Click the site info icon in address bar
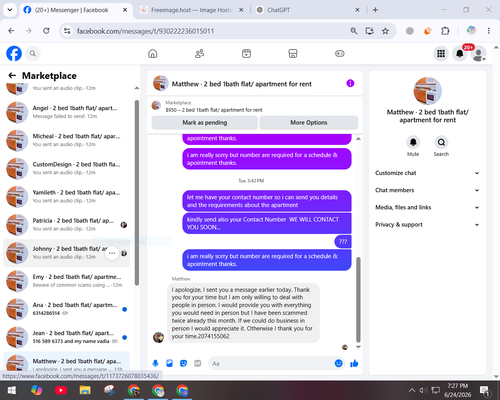 67,31
